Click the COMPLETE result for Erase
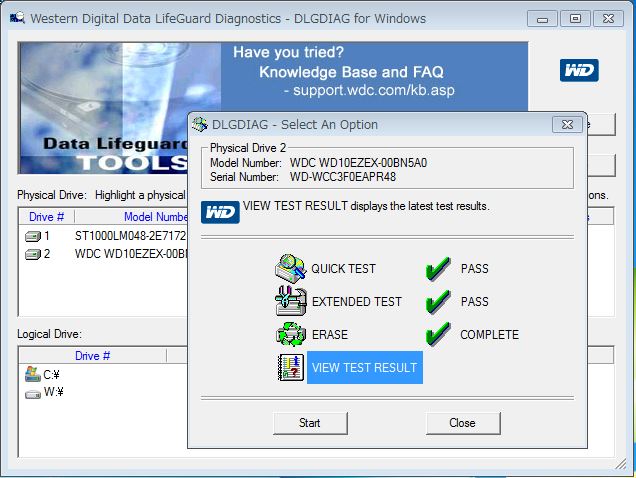This screenshot has width=636, height=478. pyautogui.click(x=490, y=335)
